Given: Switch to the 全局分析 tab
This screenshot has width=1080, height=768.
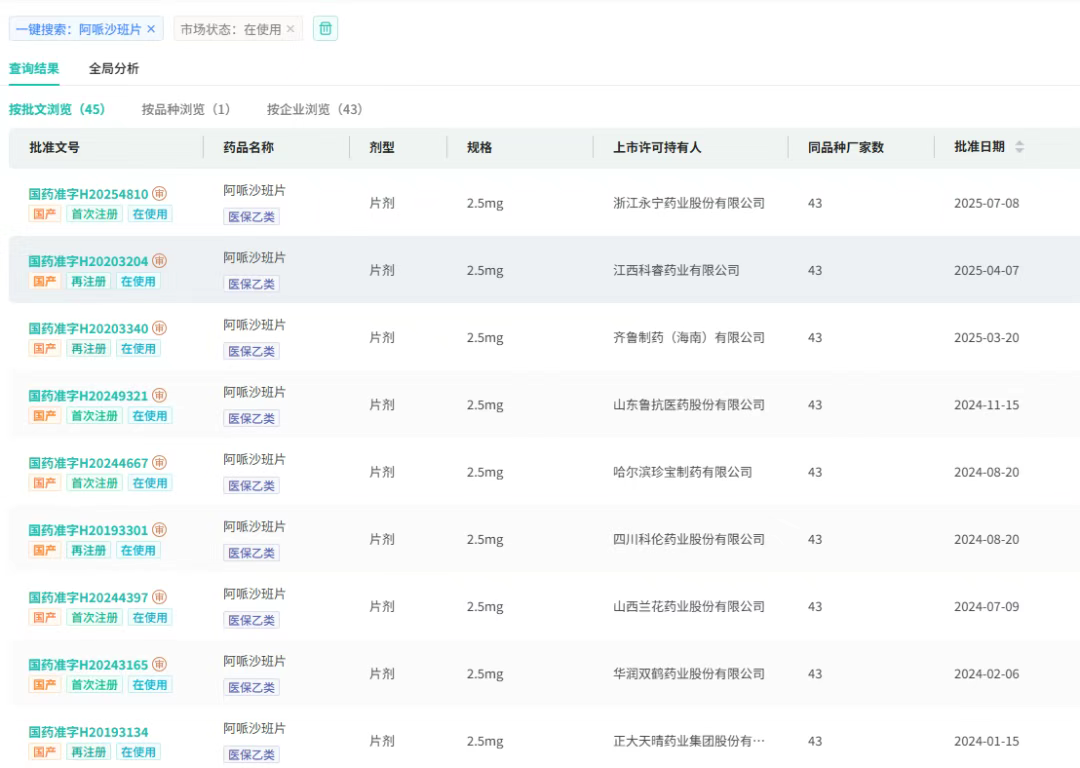Looking at the screenshot, I should pyautogui.click(x=114, y=69).
